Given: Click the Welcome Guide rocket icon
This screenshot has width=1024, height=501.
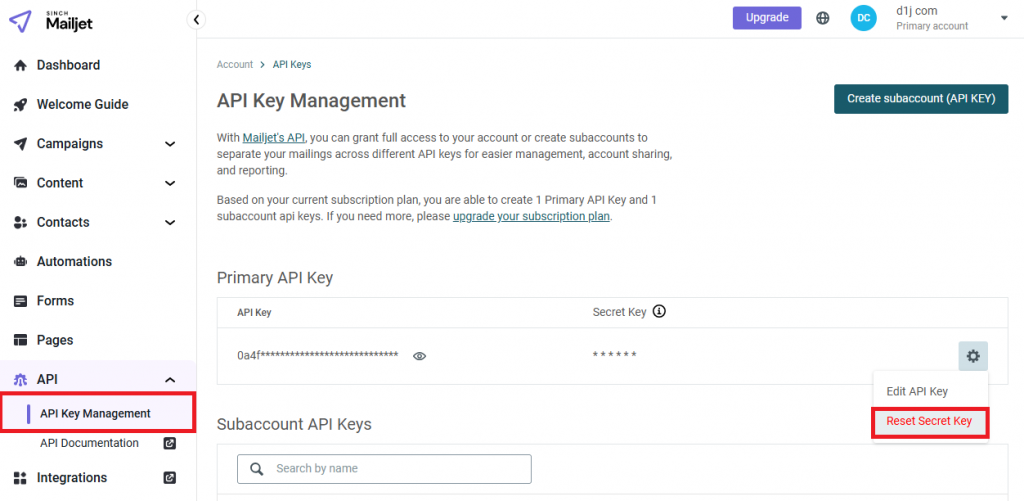Looking at the screenshot, I should (20, 105).
